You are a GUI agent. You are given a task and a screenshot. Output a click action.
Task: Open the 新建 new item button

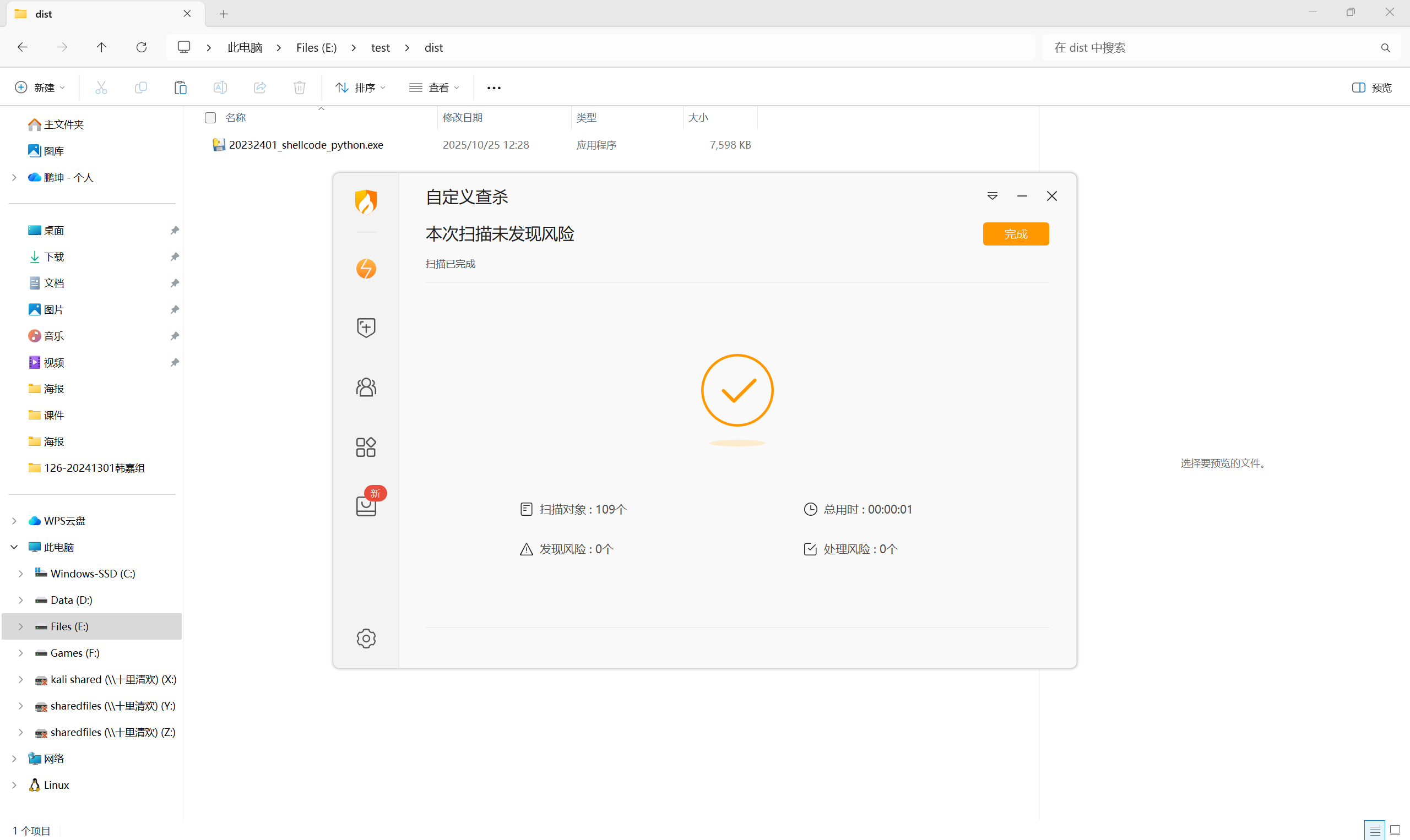(x=40, y=88)
